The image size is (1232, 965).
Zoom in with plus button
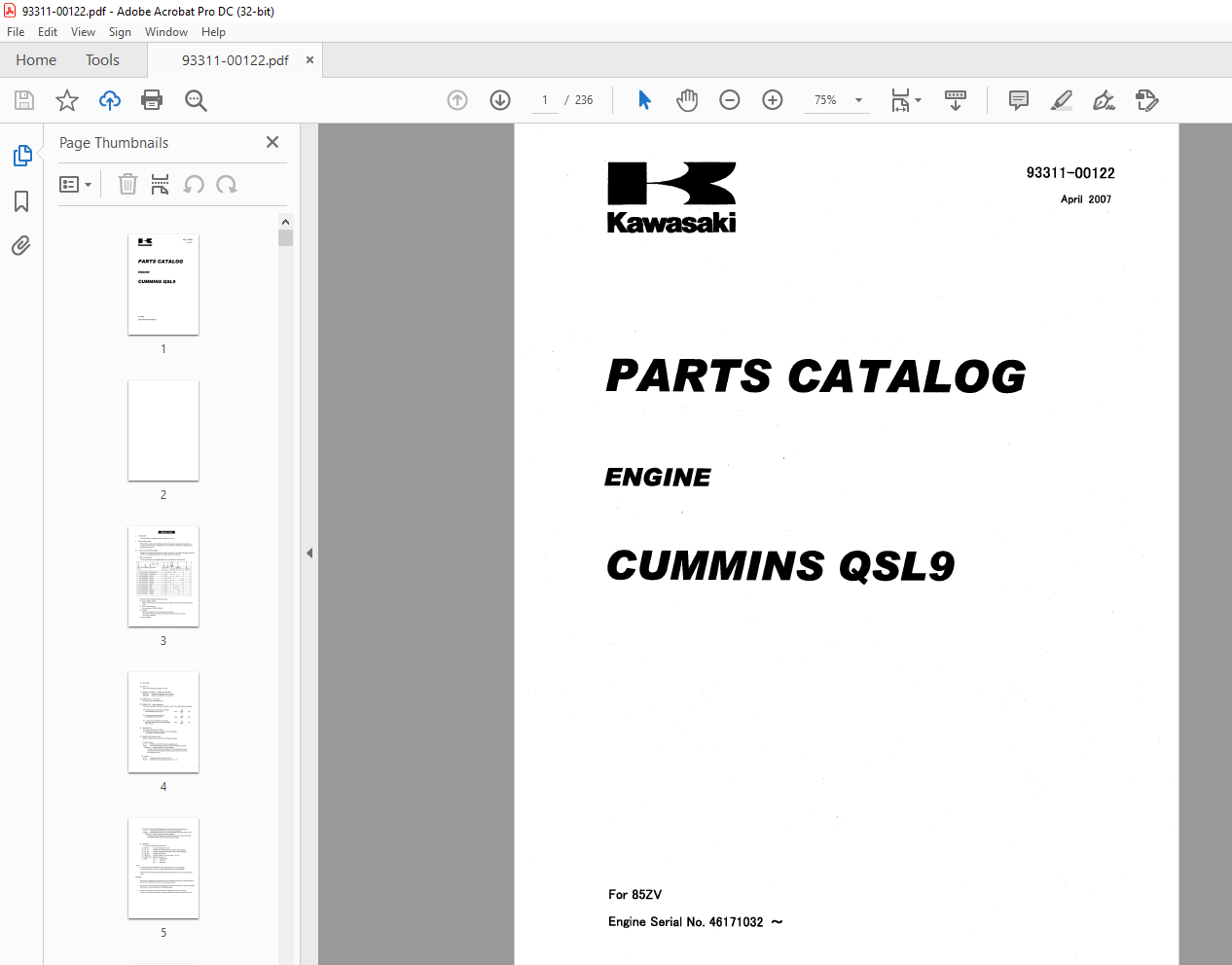click(x=773, y=100)
